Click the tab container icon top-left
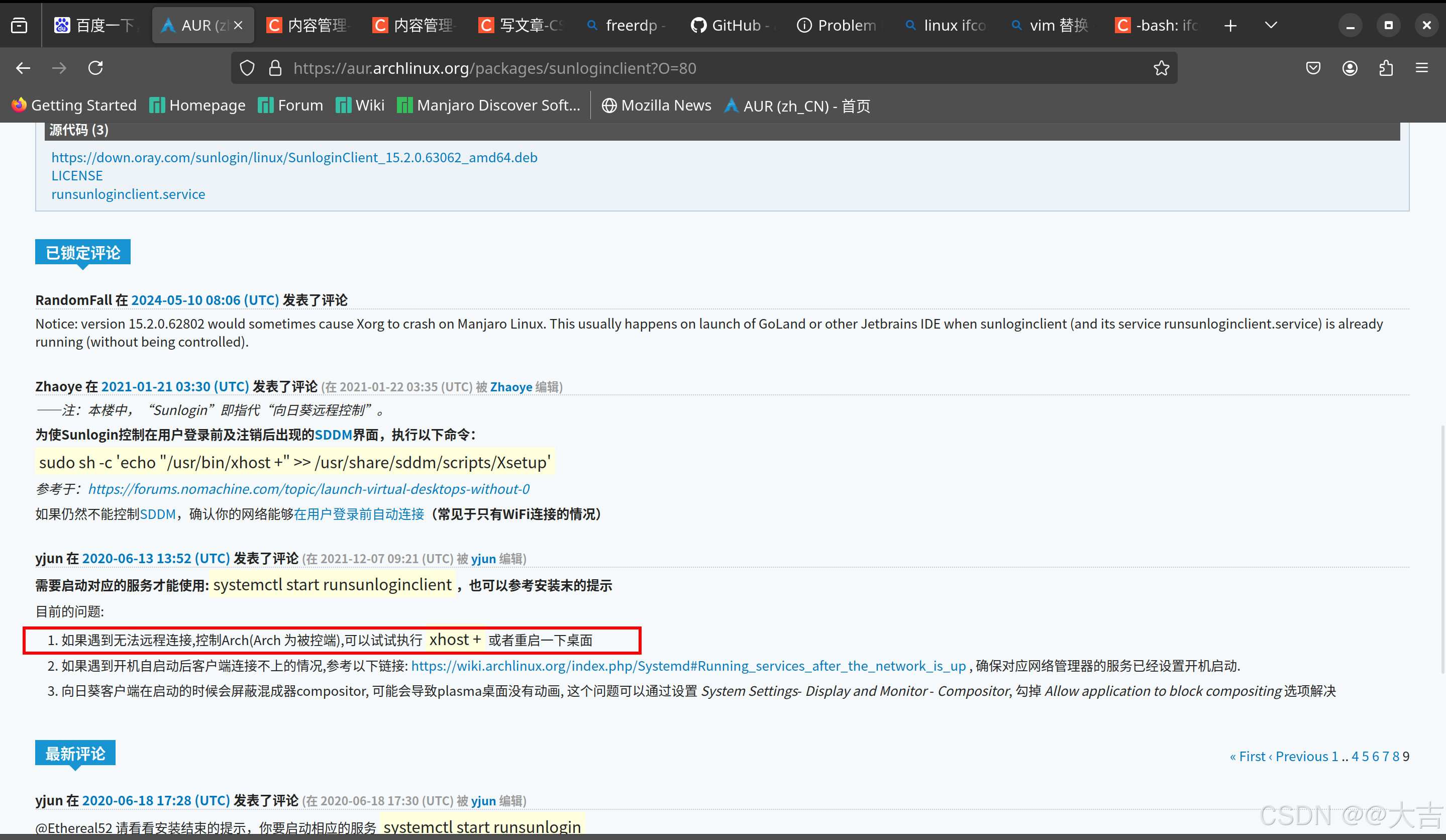Image resolution: width=1446 pixels, height=840 pixels. [x=19, y=25]
